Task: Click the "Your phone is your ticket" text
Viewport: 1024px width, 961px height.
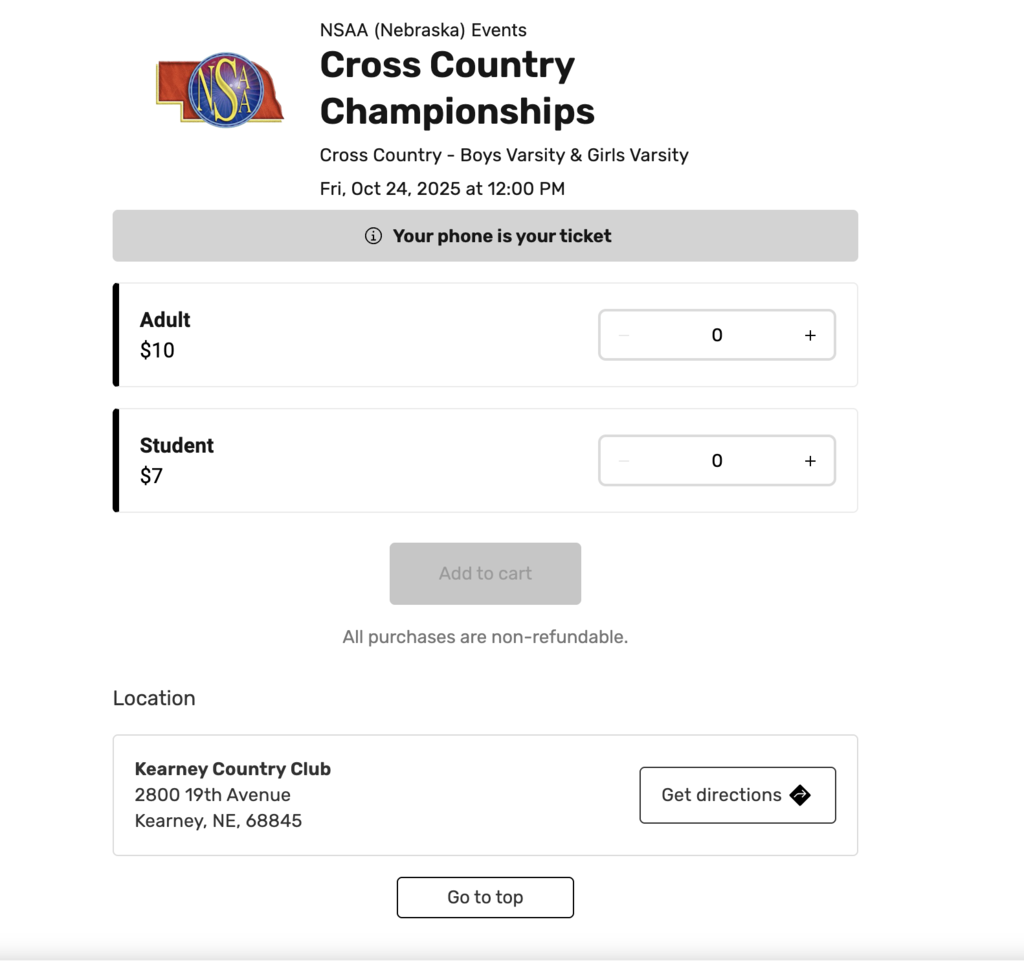Action: (502, 236)
